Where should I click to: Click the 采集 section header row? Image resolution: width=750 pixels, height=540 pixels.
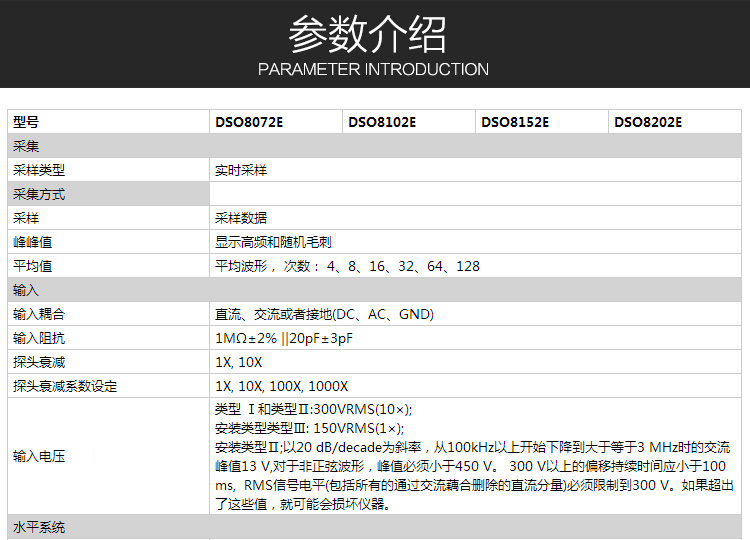pos(26,146)
